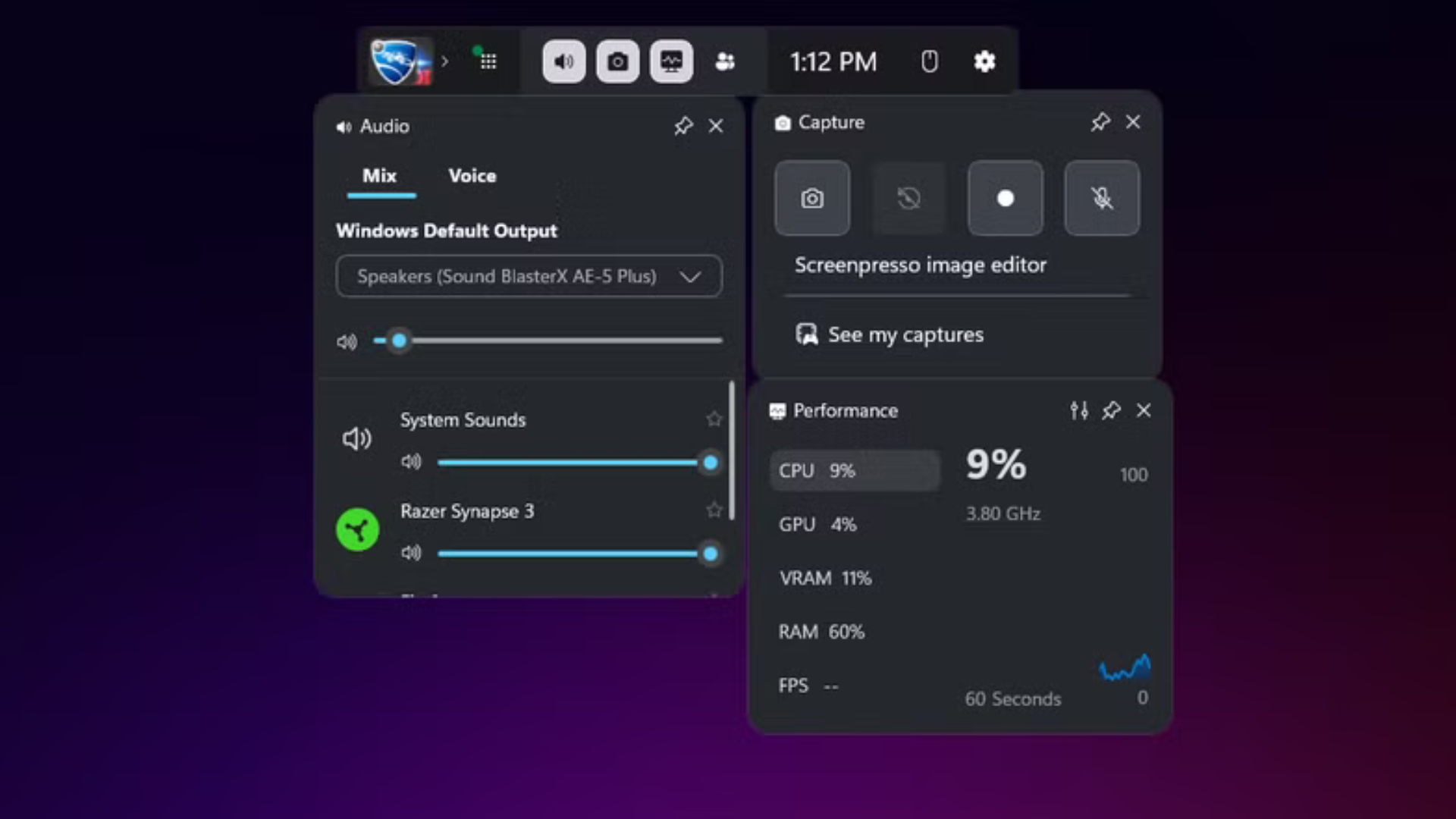Take a screenshot with the camera icon
1456x819 pixels.
[811, 199]
